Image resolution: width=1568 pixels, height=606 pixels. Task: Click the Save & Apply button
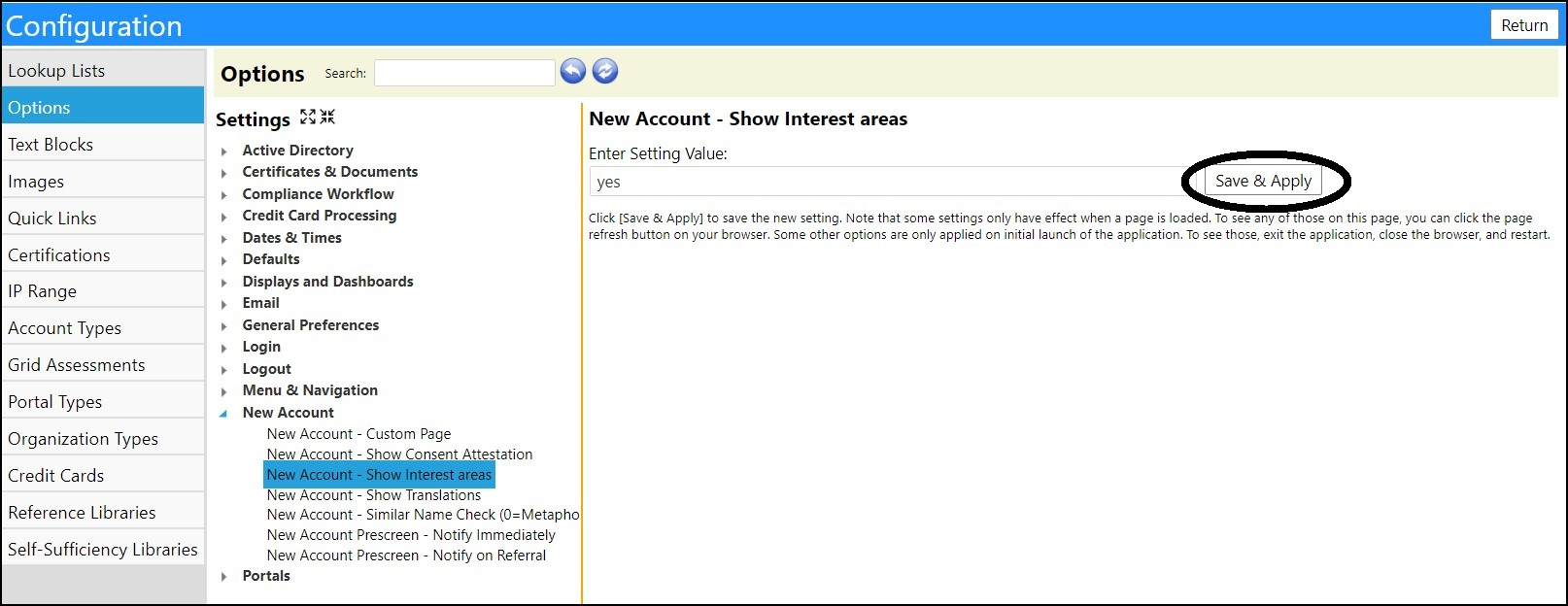click(1263, 181)
